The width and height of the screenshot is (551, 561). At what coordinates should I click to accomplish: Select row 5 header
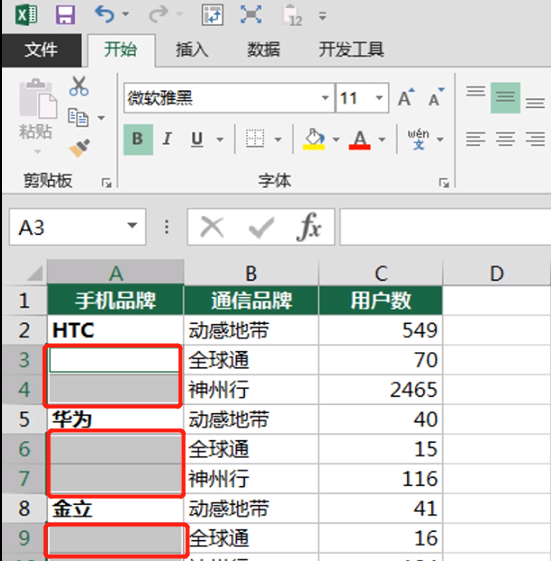click(x=24, y=419)
